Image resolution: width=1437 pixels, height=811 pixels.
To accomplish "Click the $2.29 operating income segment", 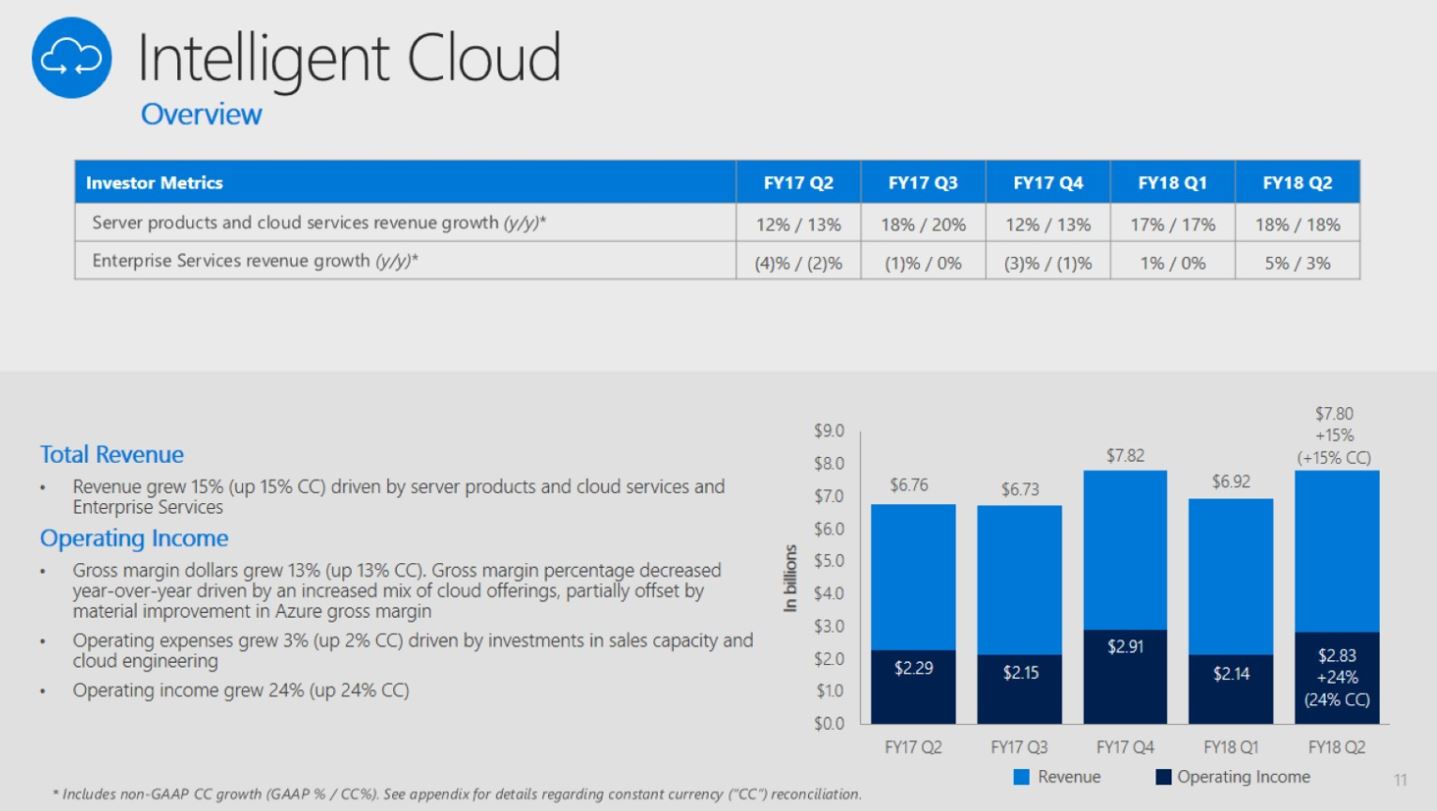I will 913,686.
